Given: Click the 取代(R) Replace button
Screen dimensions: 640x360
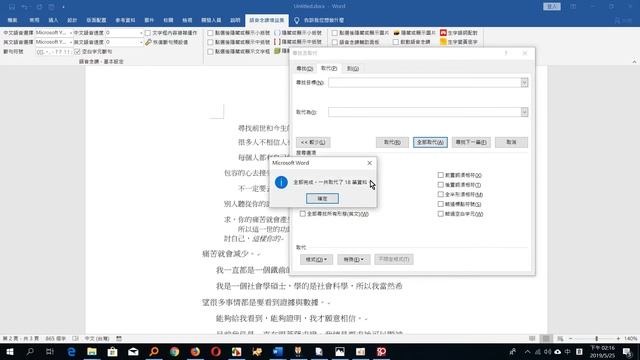Looking at the screenshot, I should tap(392, 142).
